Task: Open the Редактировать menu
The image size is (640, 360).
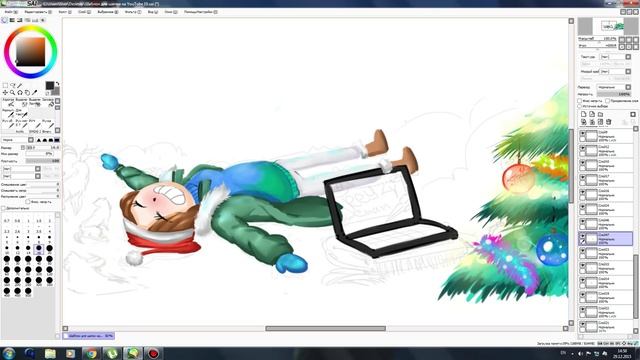Action: click(x=38, y=12)
